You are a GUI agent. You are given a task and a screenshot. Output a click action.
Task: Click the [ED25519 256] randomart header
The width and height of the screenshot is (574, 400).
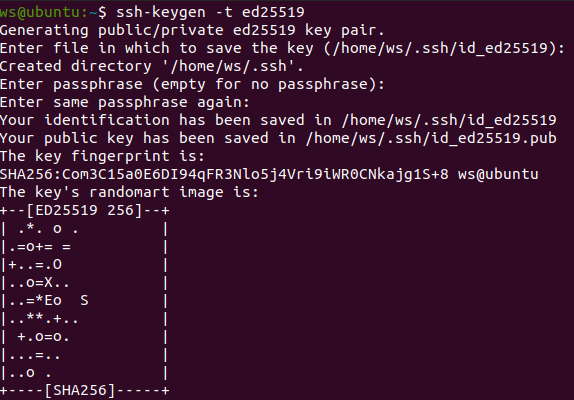(x=85, y=210)
